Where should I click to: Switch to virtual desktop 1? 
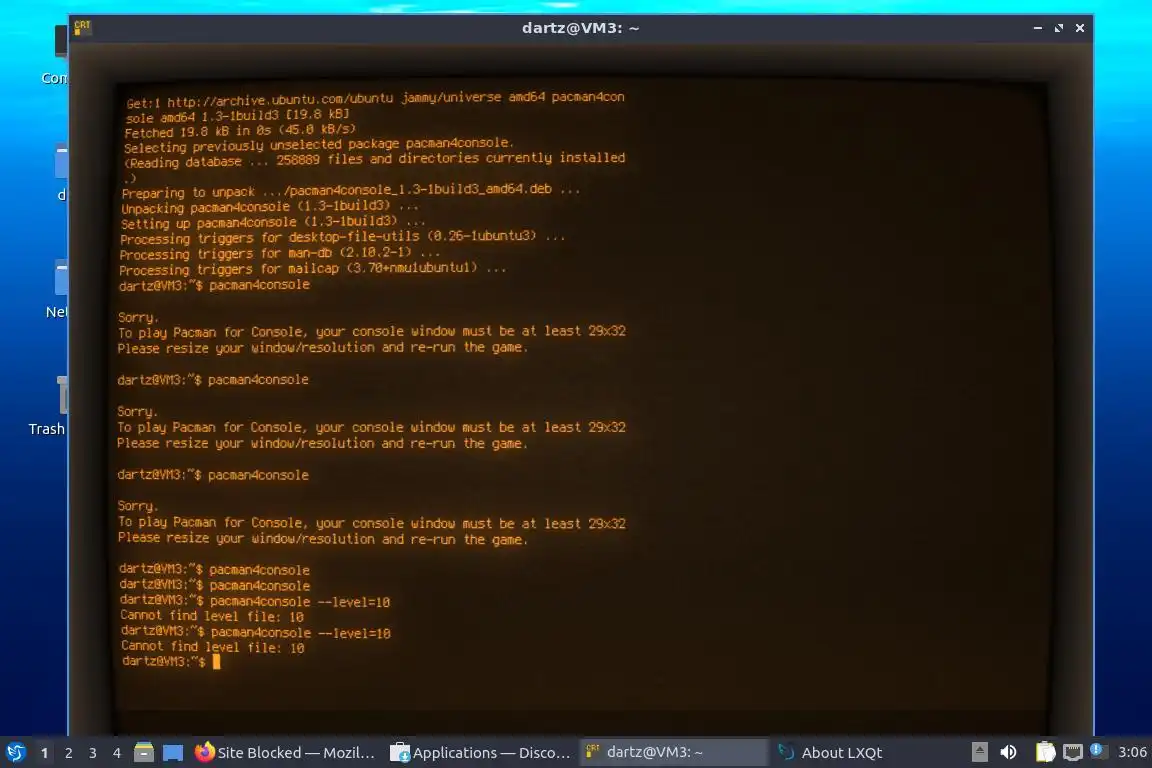pyautogui.click(x=45, y=753)
